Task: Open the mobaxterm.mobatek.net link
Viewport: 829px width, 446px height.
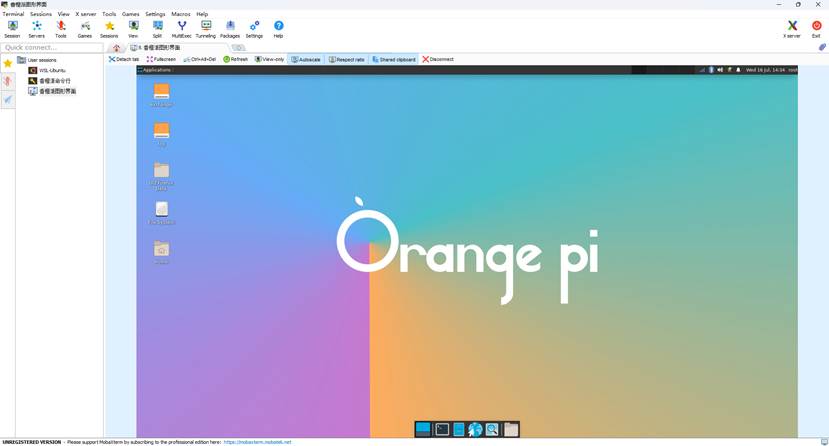Action: click(x=257, y=442)
